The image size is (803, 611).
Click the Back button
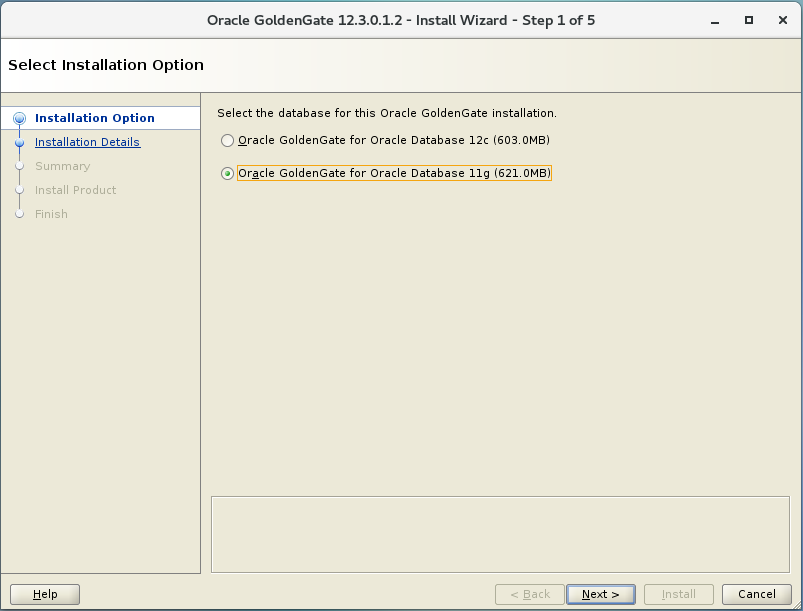click(529, 594)
